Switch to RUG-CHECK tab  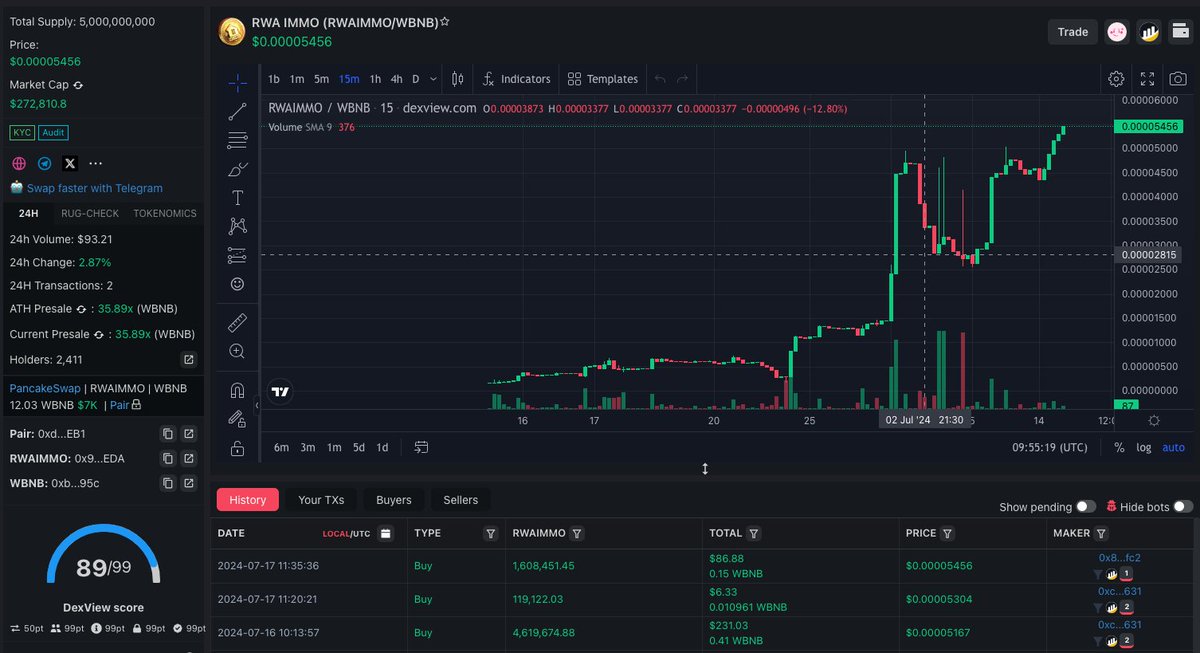tap(90, 213)
